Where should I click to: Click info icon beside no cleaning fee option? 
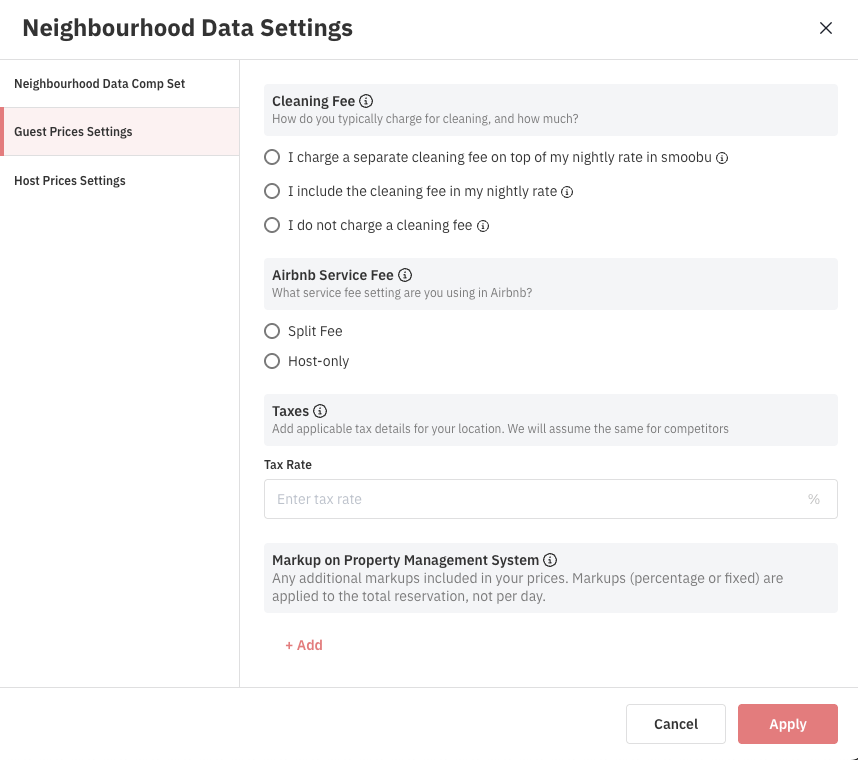[483, 226]
